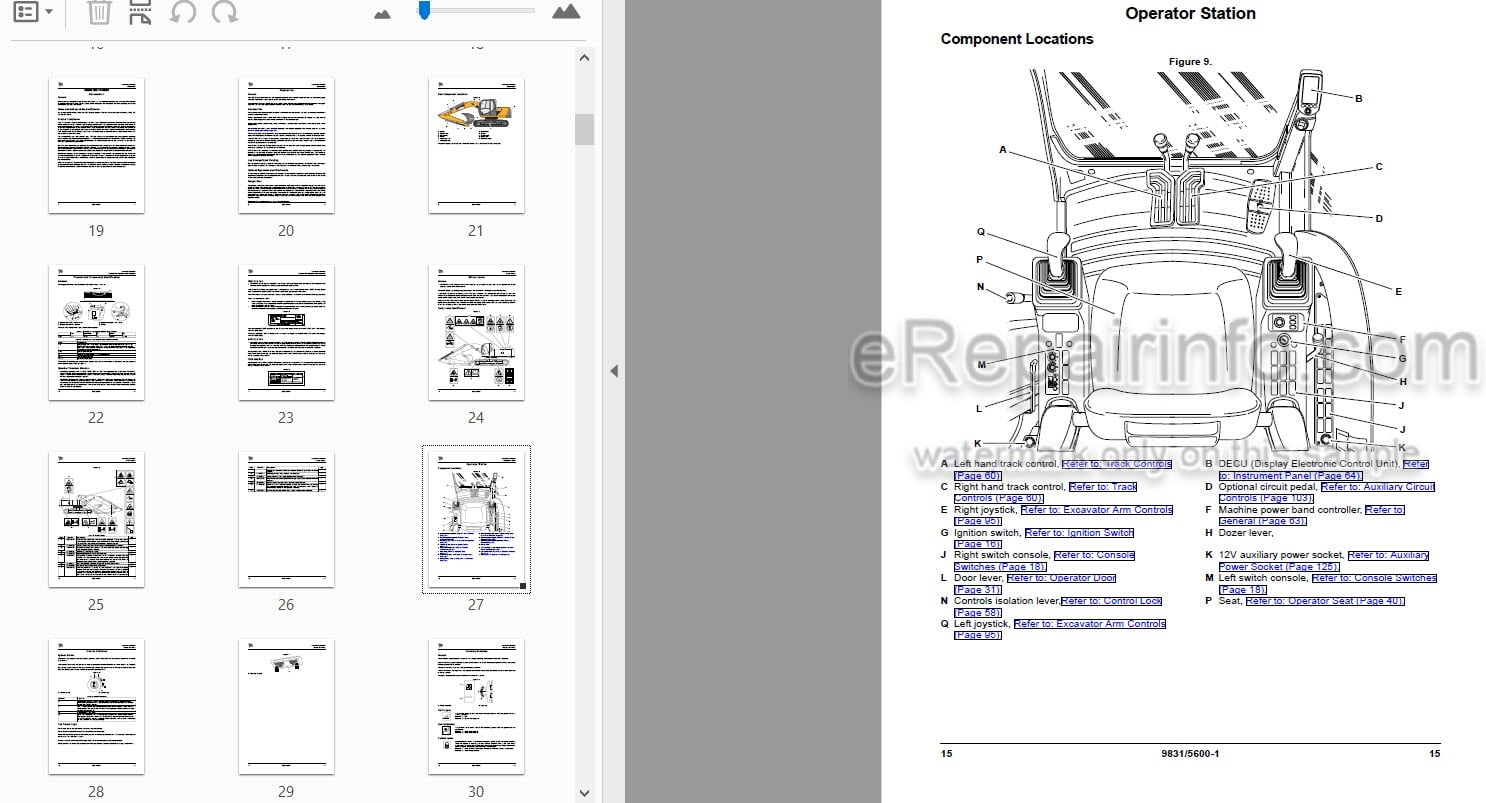Follow the Right hand track control reference link
This screenshot has width=1486, height=803.
point(1103,487)
